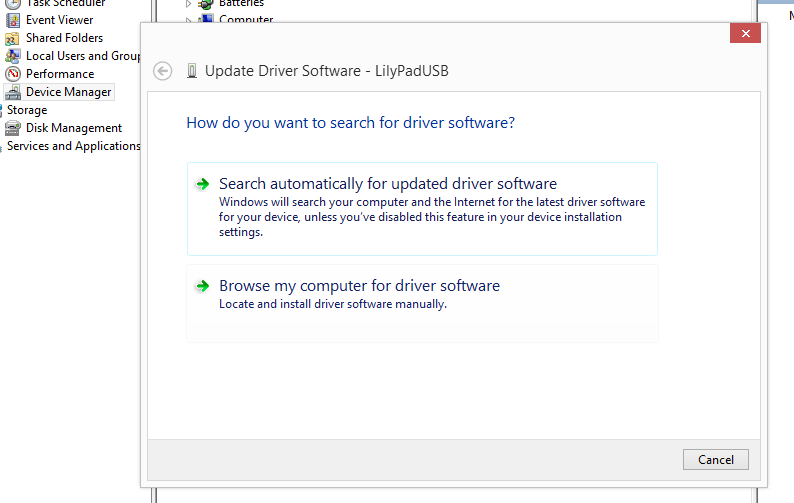
Task: Click the Shared Folders icon
Action: click(13, 38)
